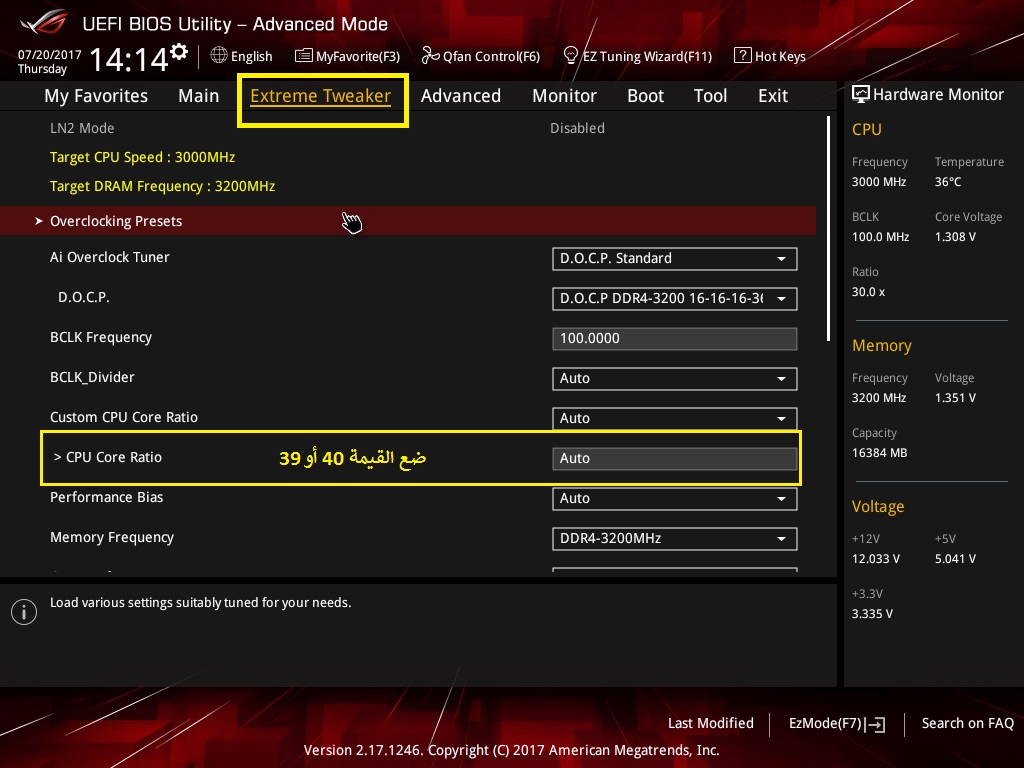Go to the Advanced tab

(x=461, y=96)
